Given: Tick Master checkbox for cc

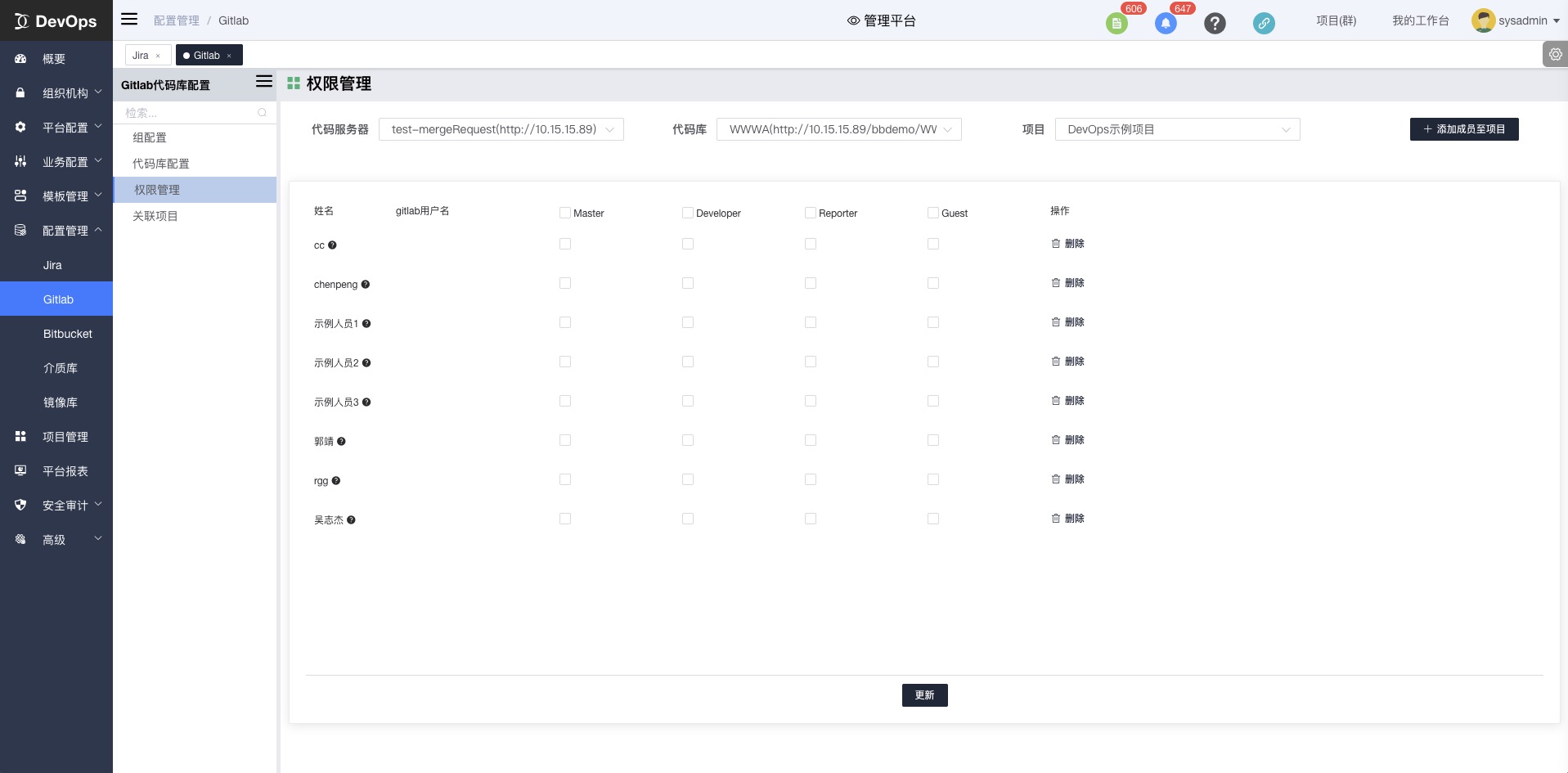Looking at the screenshot, I should (x=564, y=244).
